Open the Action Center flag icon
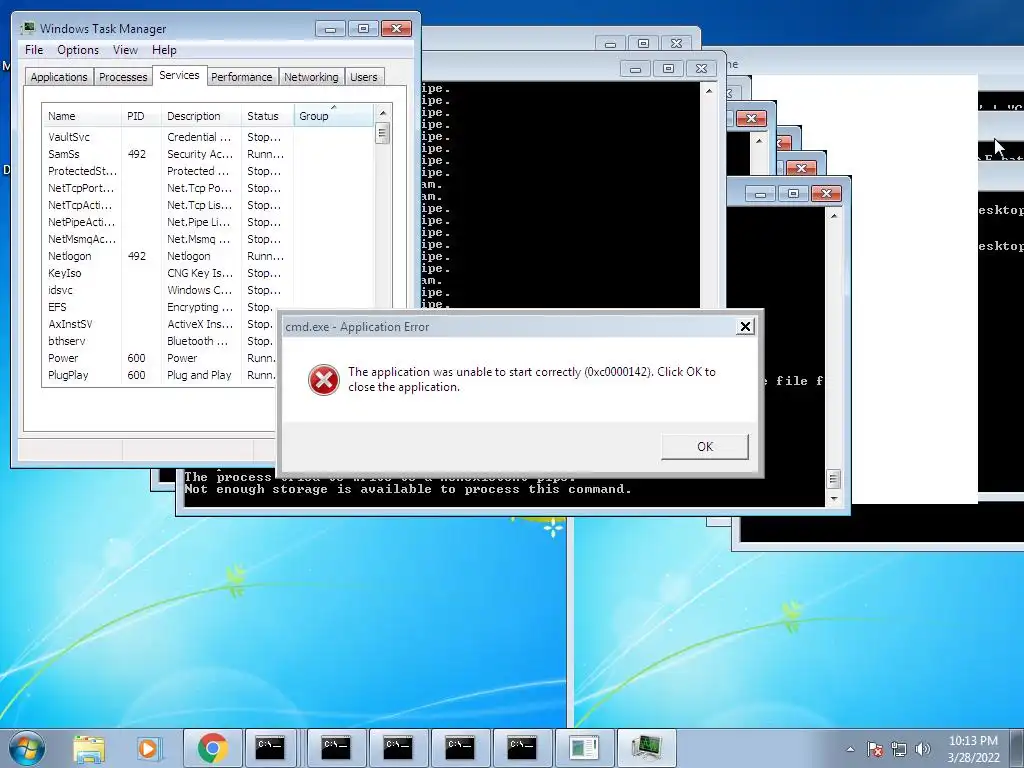Image resolution: width=1024 pixels, height=768 pixels. pyautogui.click(x=875, y=749)
